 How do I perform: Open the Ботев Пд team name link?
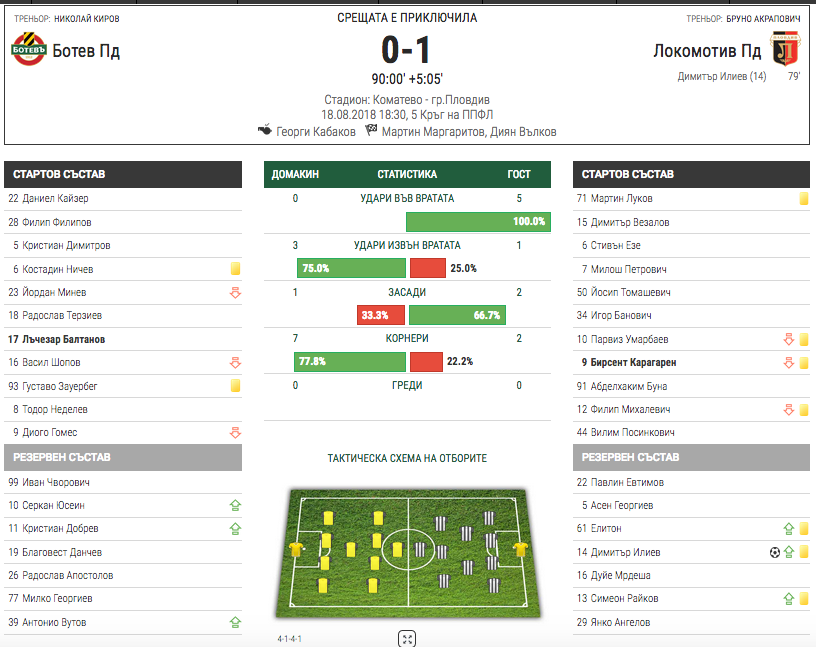click(x=86, y=50)
